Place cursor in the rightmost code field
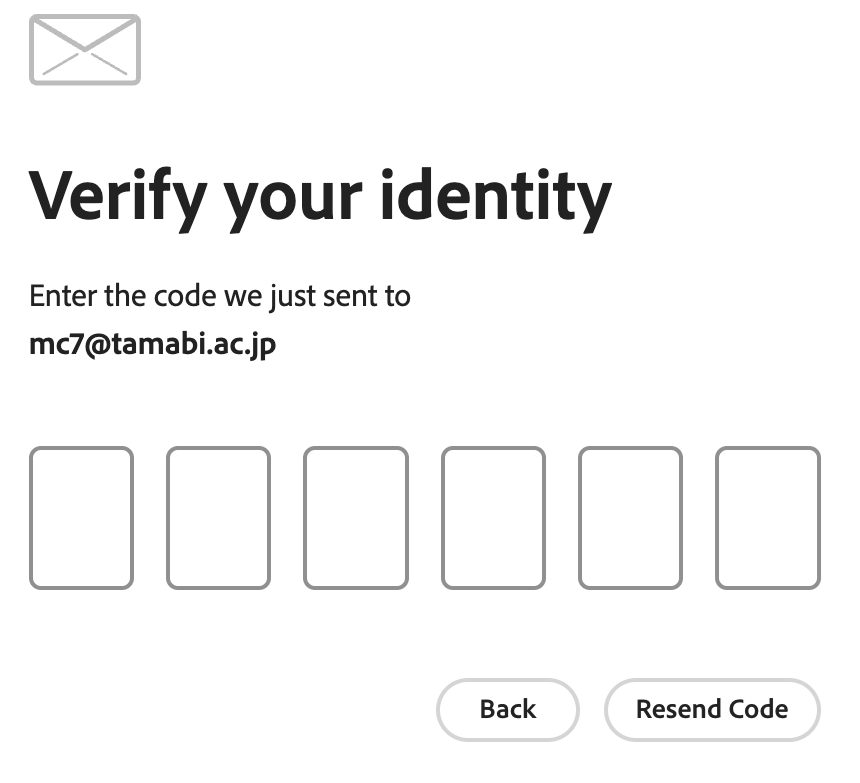Viewport: 860px width, 783px height. pyautogui.click(x=768, y=518)
